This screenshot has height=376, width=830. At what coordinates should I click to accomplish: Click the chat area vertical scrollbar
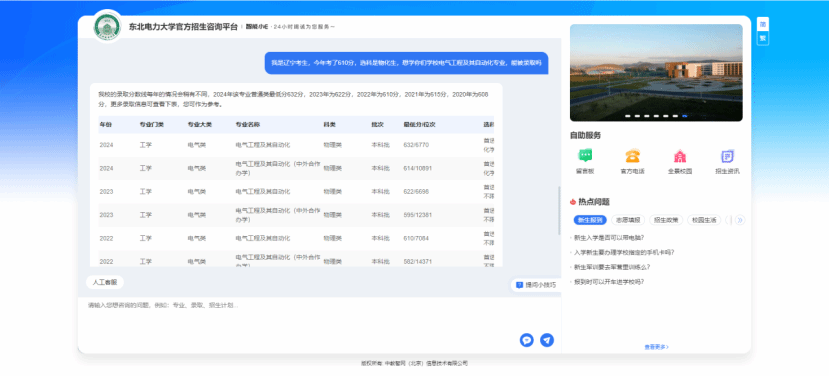559,211
